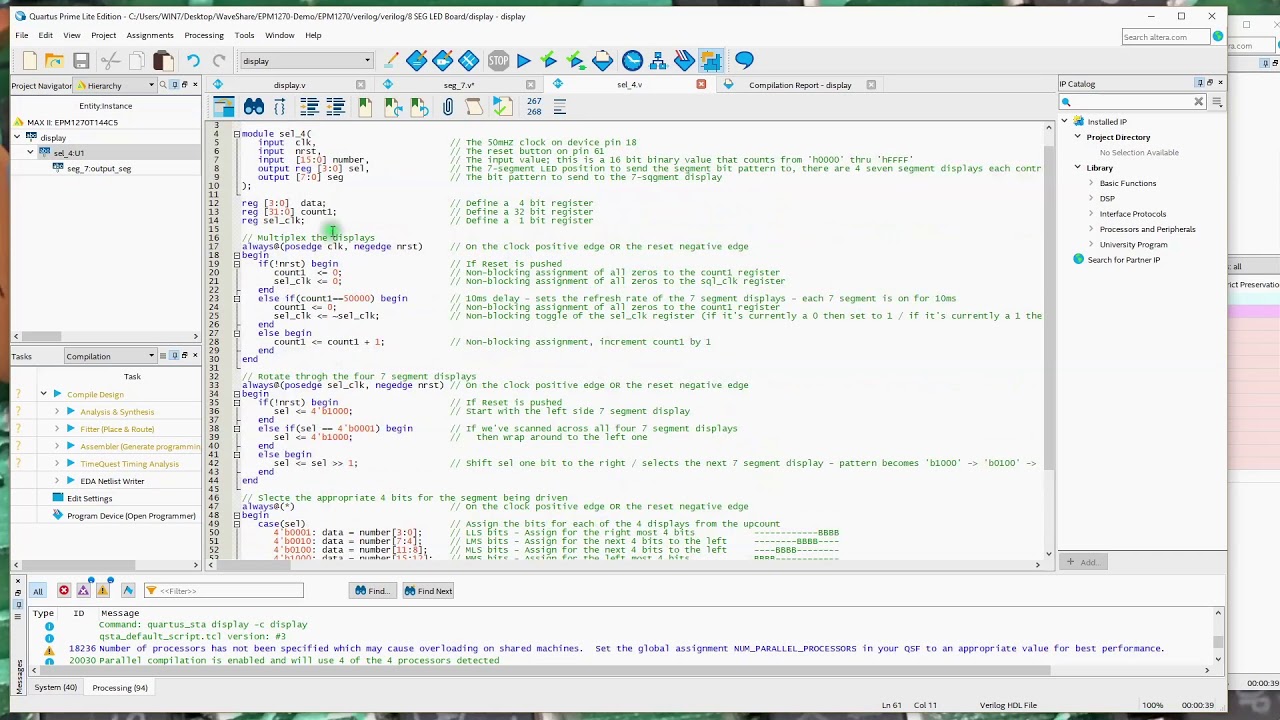Viewport: 1280px width, 720px height.
Task: Click the RTL Viewer hierarchy icon
Action: pyautogui.click(x=658, y=61)
